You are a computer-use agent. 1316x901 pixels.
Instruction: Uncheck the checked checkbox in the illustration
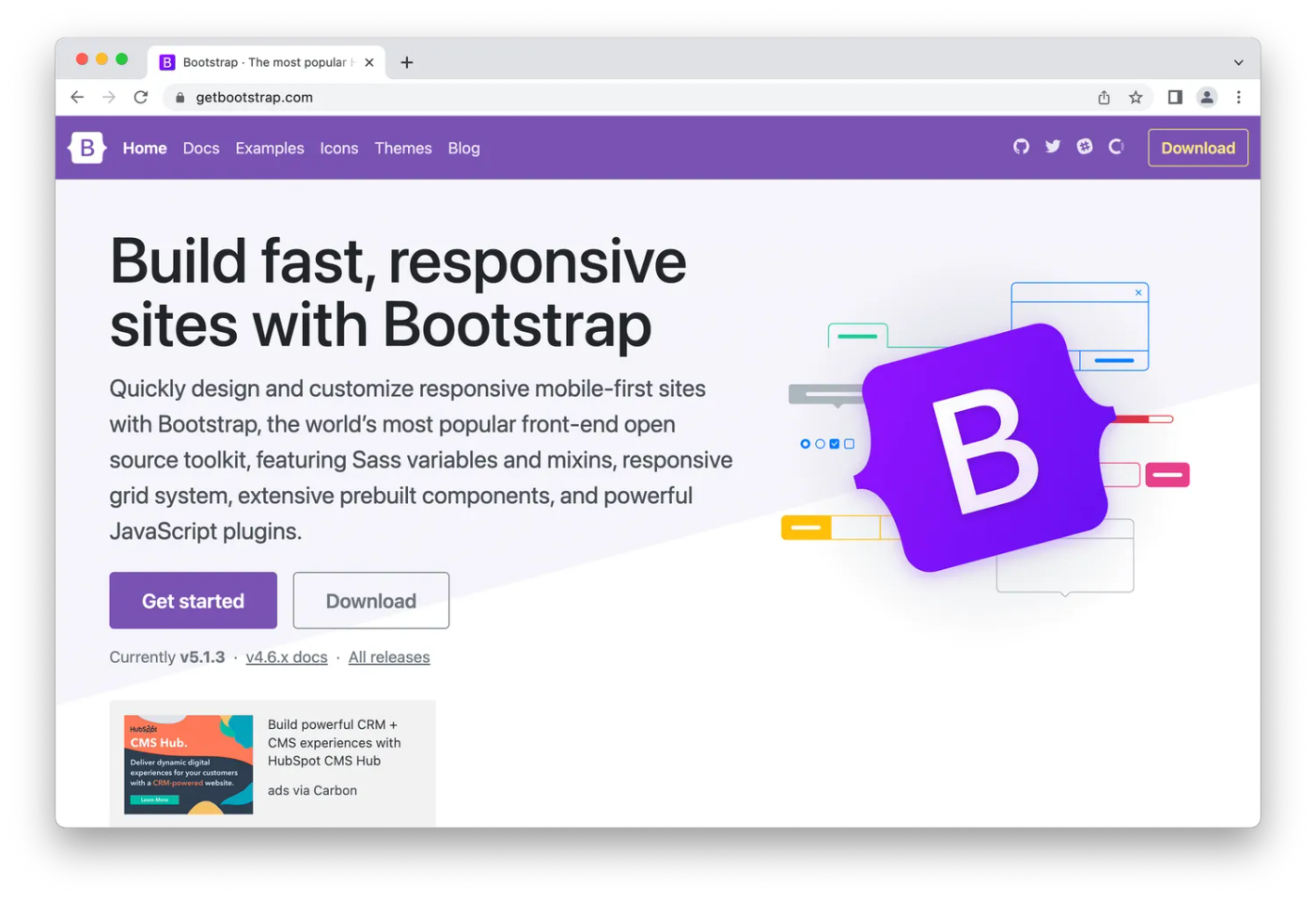(x=834, y=443)
